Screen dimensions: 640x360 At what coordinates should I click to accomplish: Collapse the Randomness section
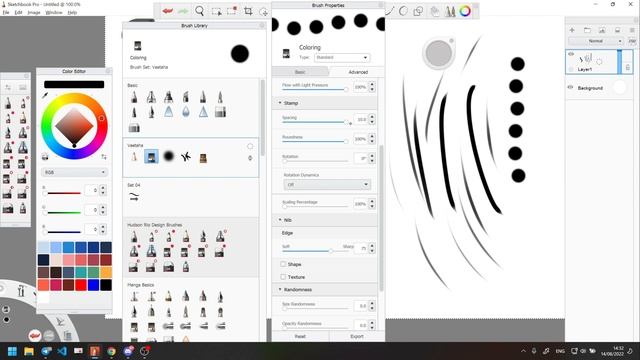(x=280, y=289)
